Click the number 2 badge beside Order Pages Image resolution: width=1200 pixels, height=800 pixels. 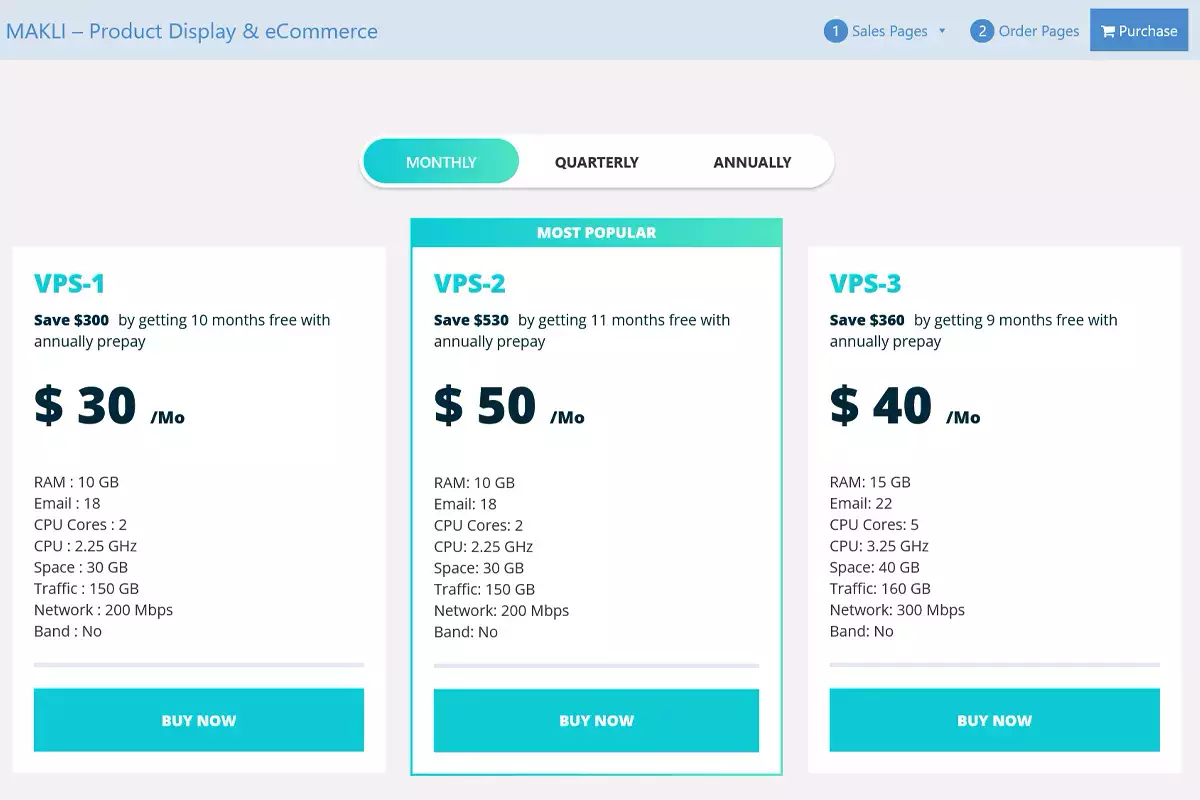point(982,31)
